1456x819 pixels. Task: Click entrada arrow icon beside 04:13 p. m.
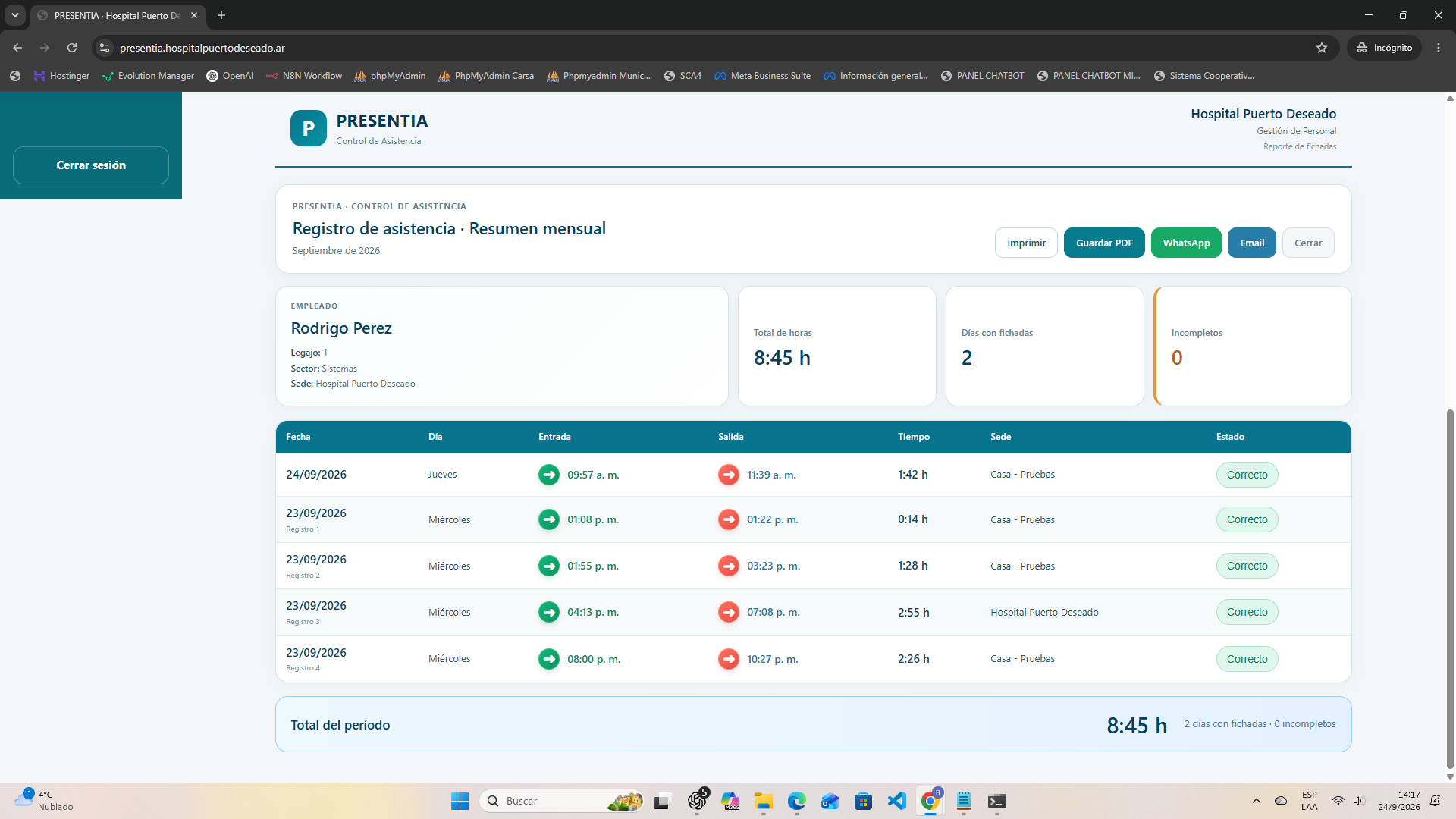click(548, 612)
